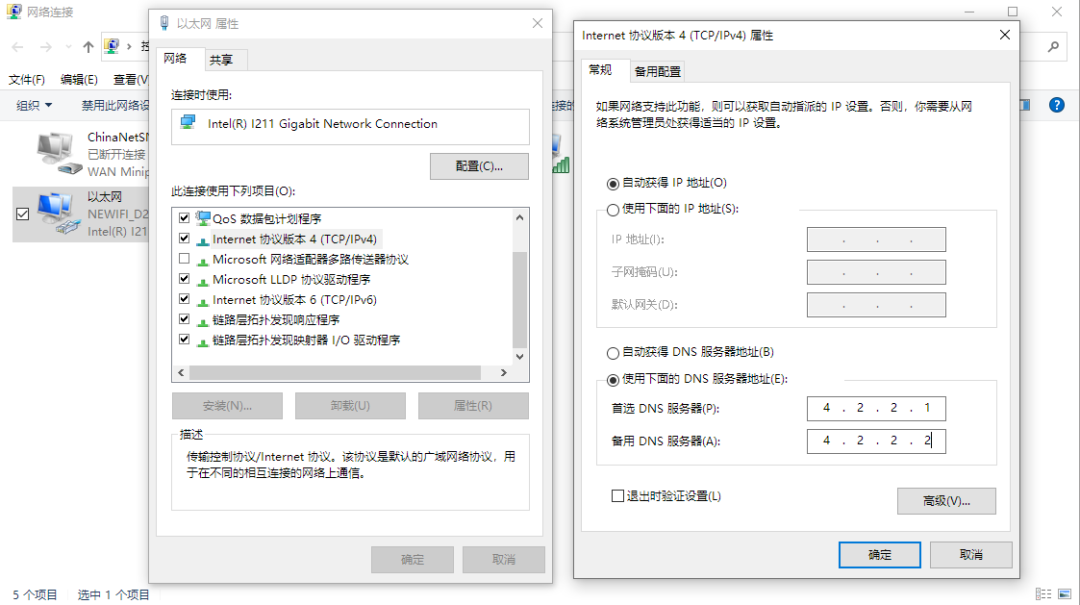Select 使用下面的 IP 地址 radio button
Image resolution: width=1080 pixels, height=605 pixels.
[x=612, y=209]
